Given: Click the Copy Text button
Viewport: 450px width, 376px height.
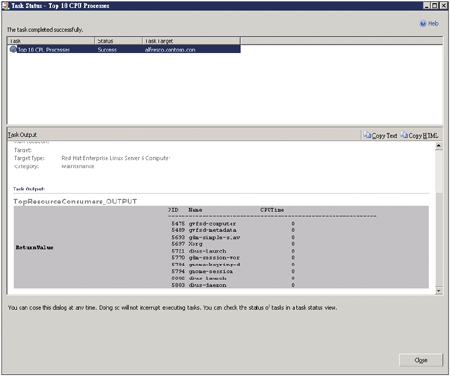Looking at the screenshot, I should point(380,135).
